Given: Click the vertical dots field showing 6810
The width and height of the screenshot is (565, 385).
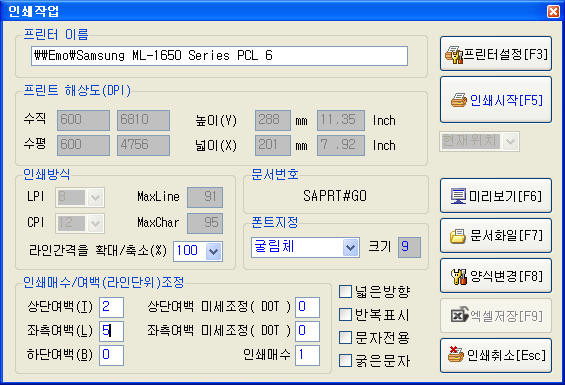Looking at the screenshot, I should point(143,120).
